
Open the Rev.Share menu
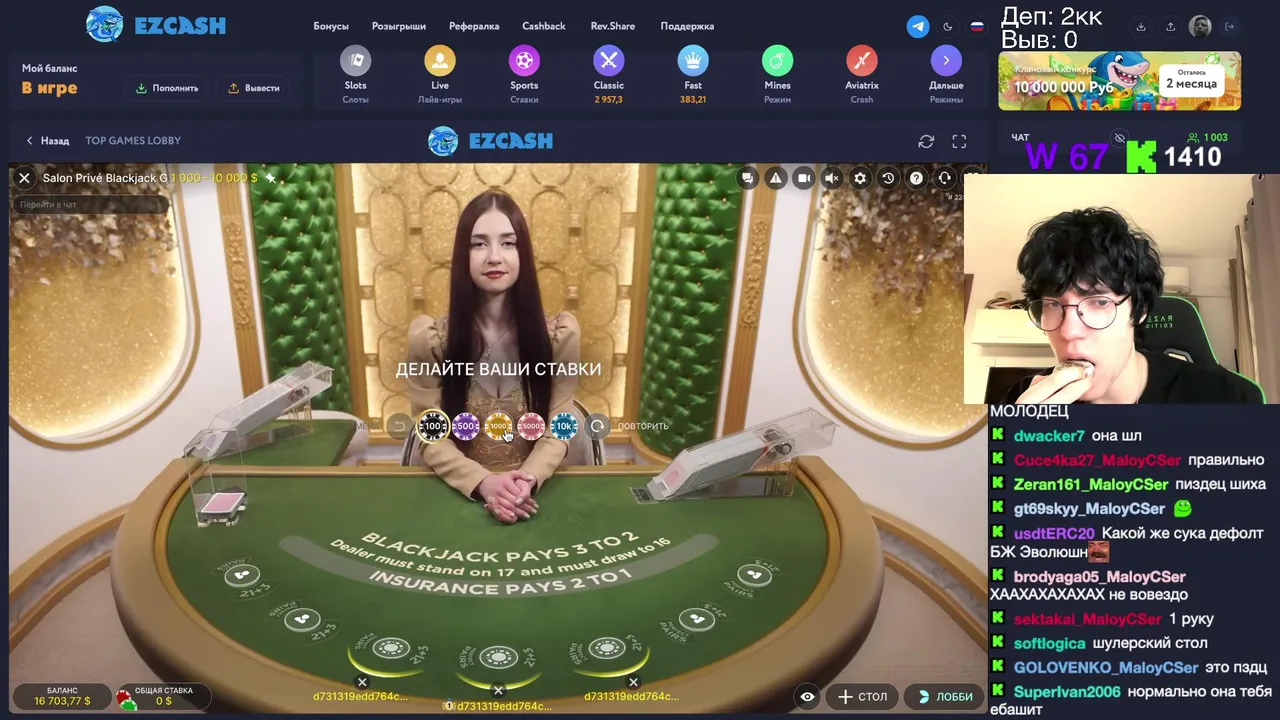(613, 26)
